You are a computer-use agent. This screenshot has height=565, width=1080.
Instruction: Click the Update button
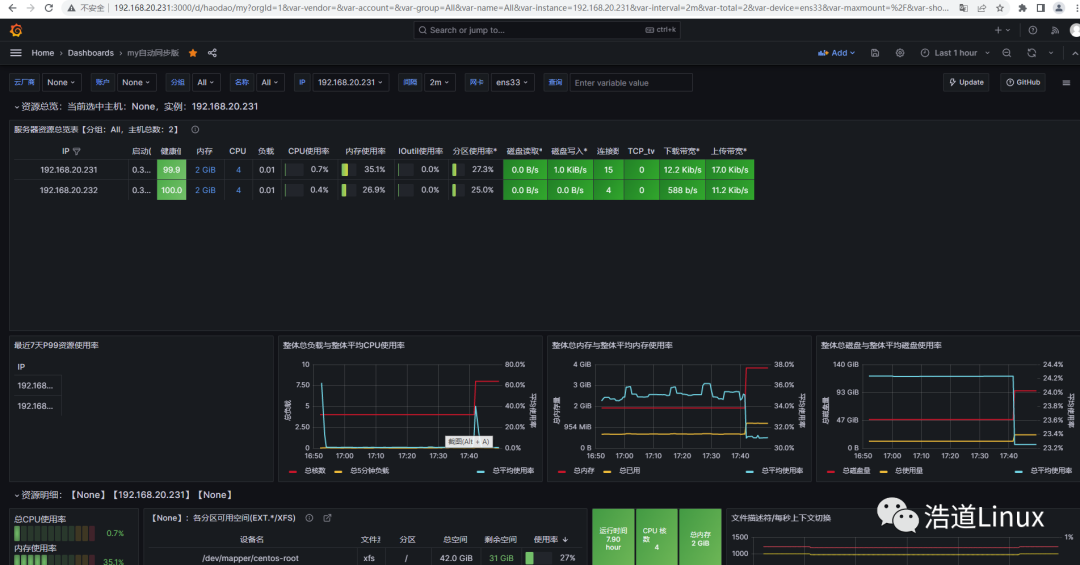pos(966,82)
